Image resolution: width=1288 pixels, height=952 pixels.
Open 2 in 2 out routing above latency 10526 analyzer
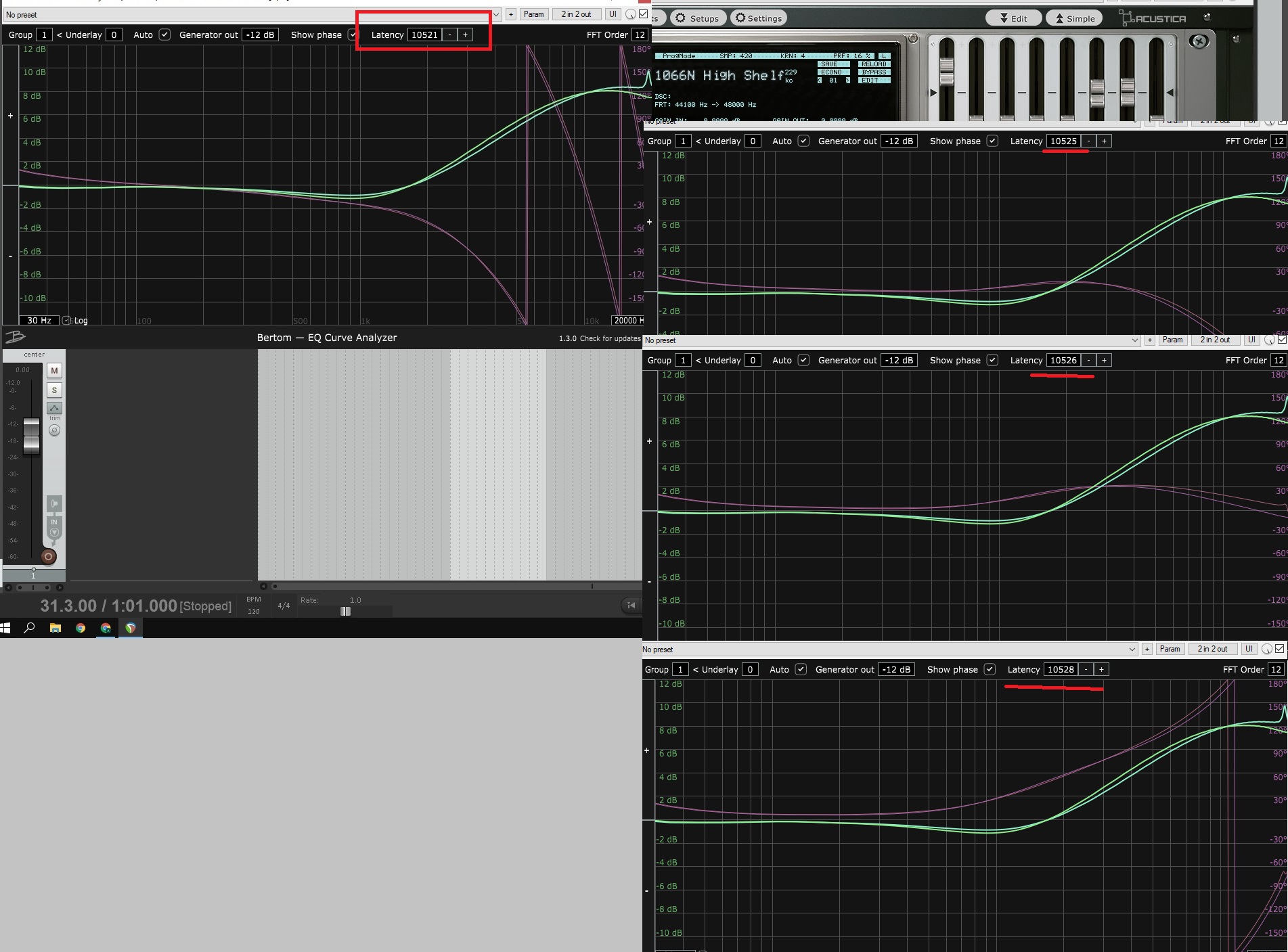coord(1215,340)
